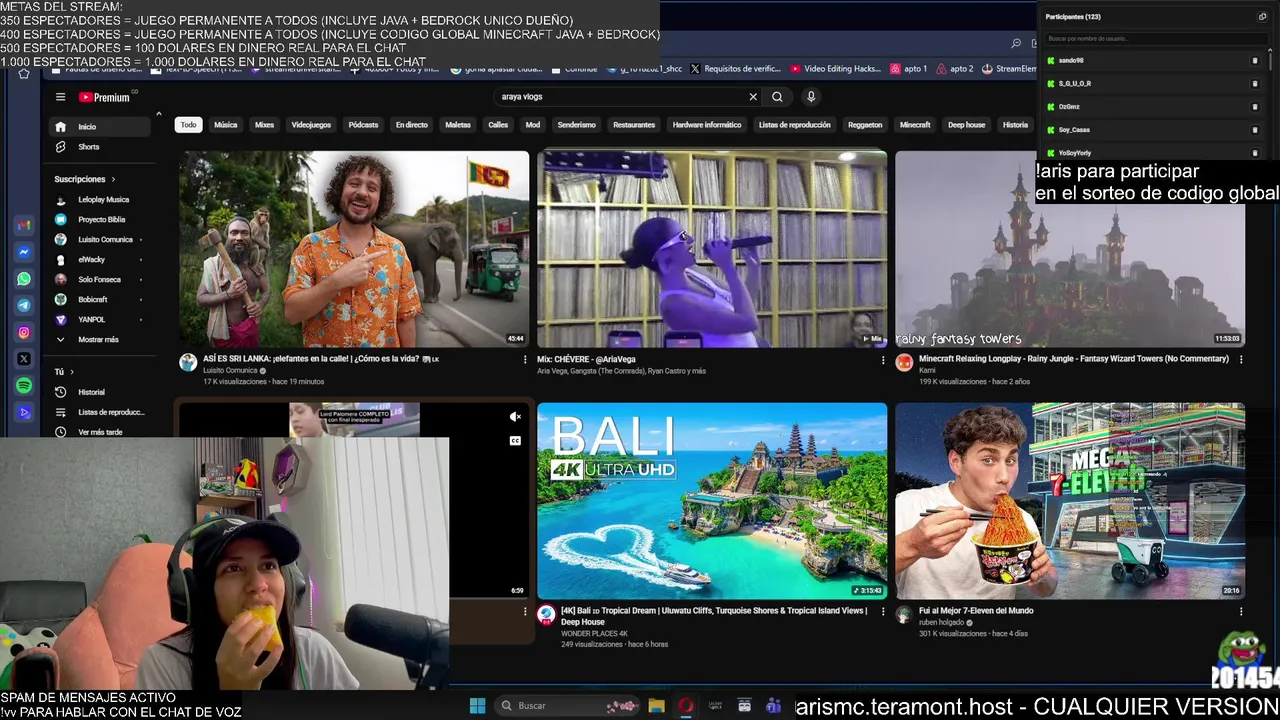This screenshot has height=720, width=1280.
Task: Open Listas de reproducción in sidebar
Action: pos(101,412)
